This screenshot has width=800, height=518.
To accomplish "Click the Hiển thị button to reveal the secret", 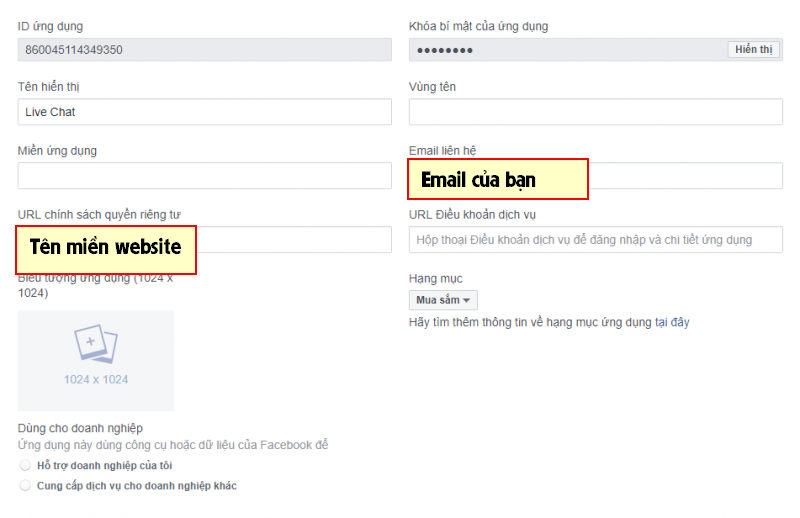I will pyautogui.click(x=753, y=50).
